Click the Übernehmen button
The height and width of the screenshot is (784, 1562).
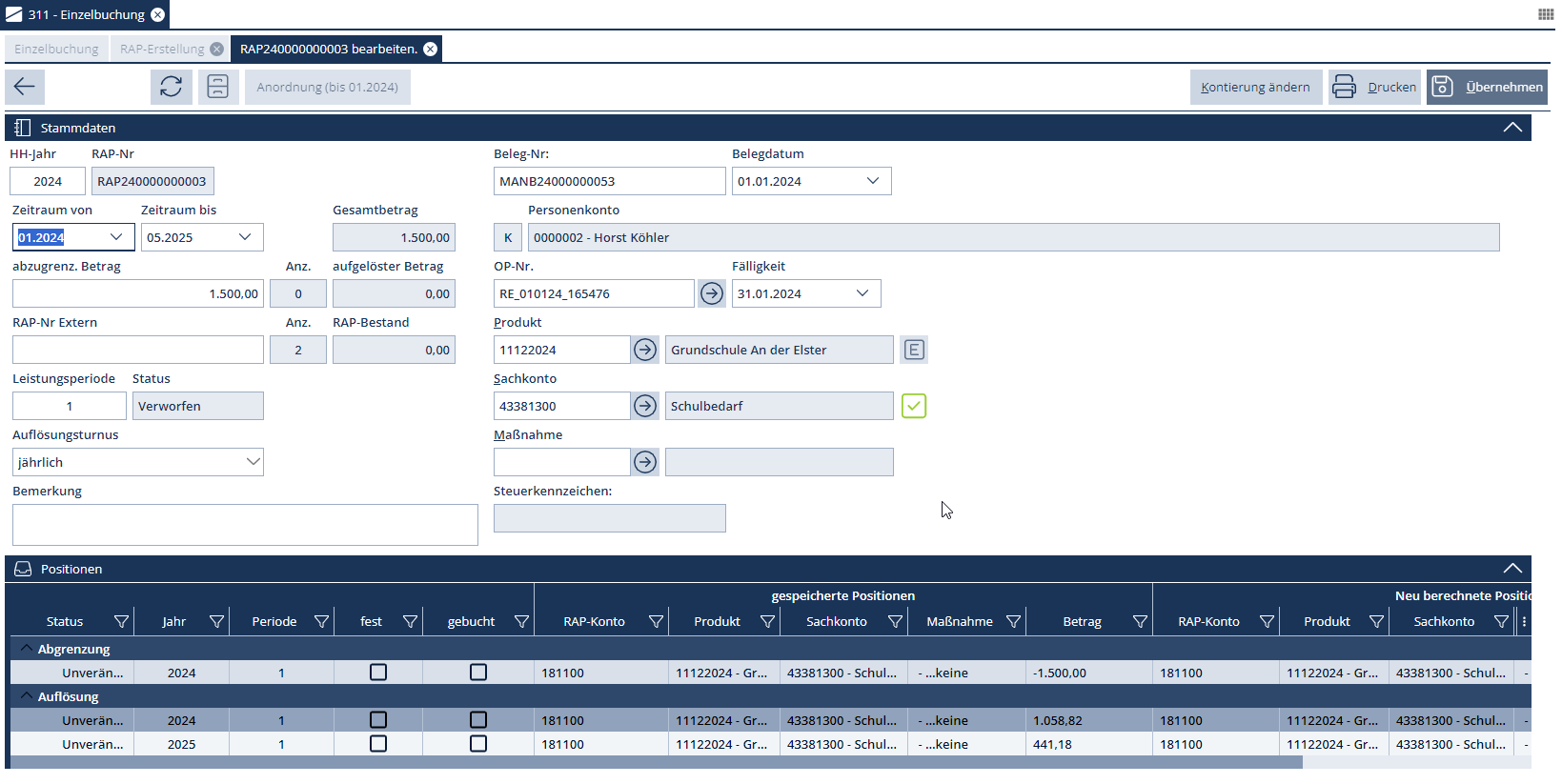pyautogui.click(x=1487, y=87)
